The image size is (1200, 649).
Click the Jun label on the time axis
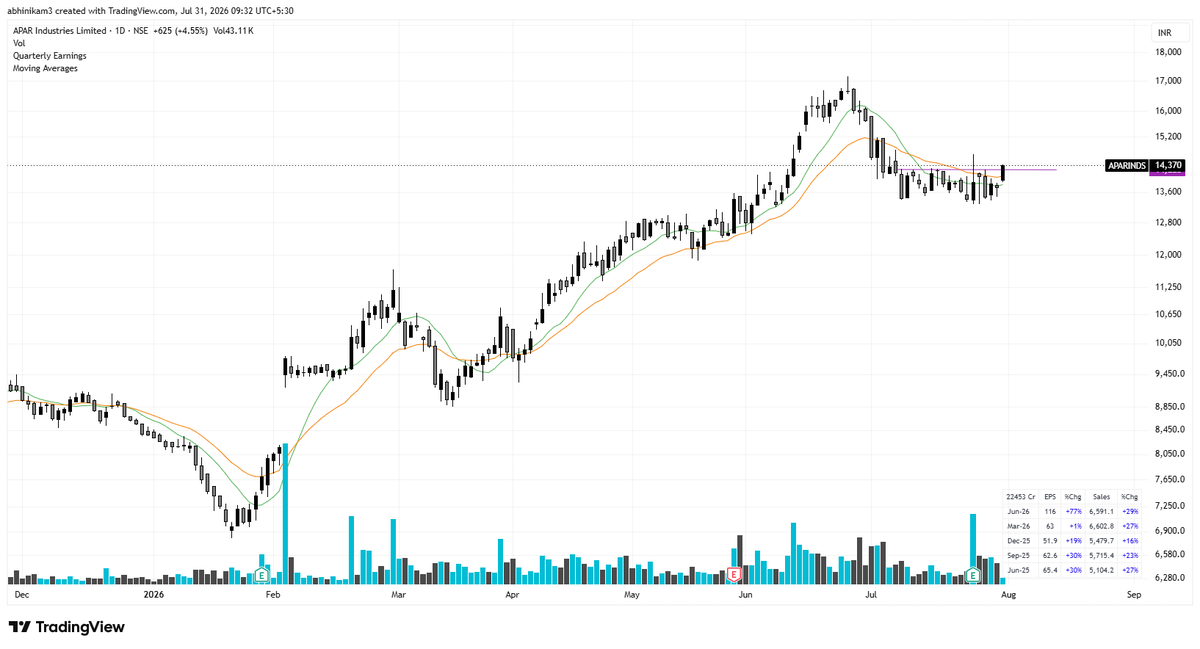[x=745, y=595]
